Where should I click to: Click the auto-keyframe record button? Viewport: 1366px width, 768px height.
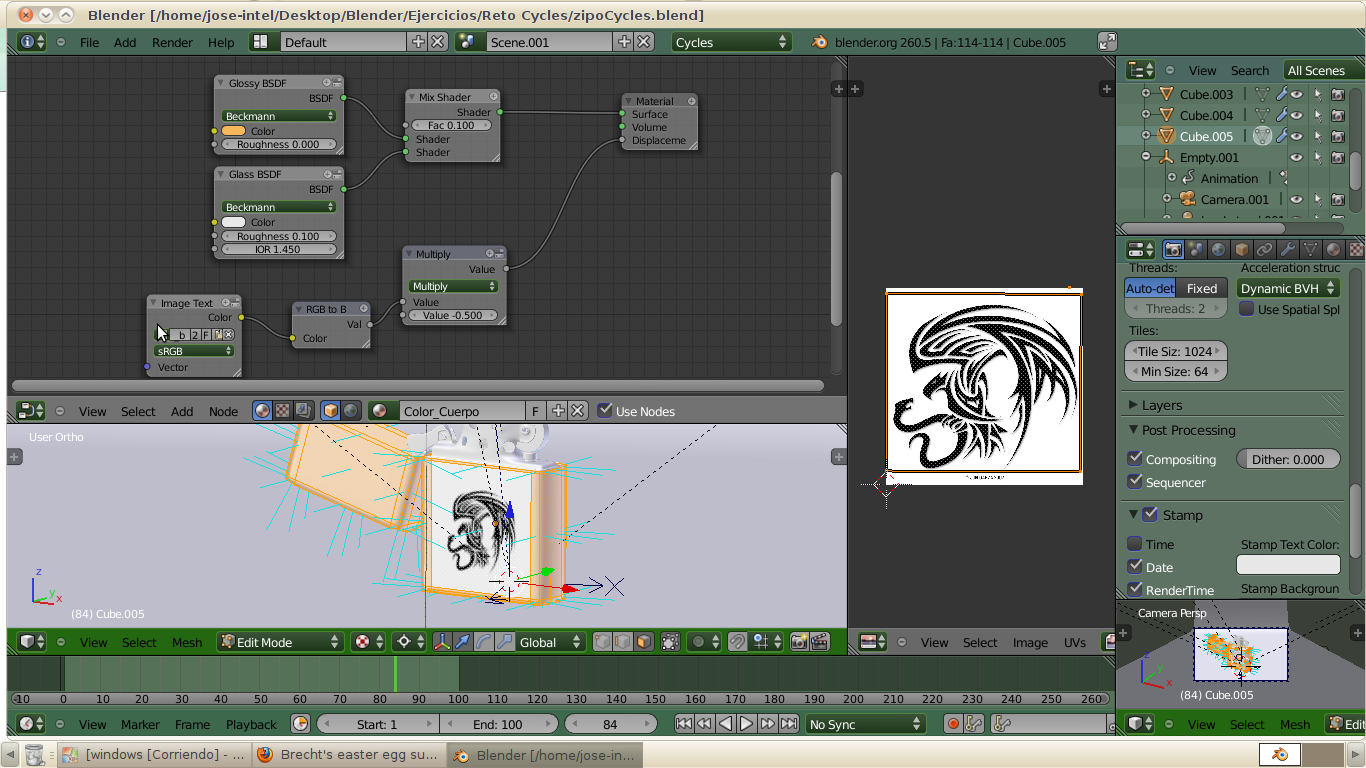pos(953,724)
